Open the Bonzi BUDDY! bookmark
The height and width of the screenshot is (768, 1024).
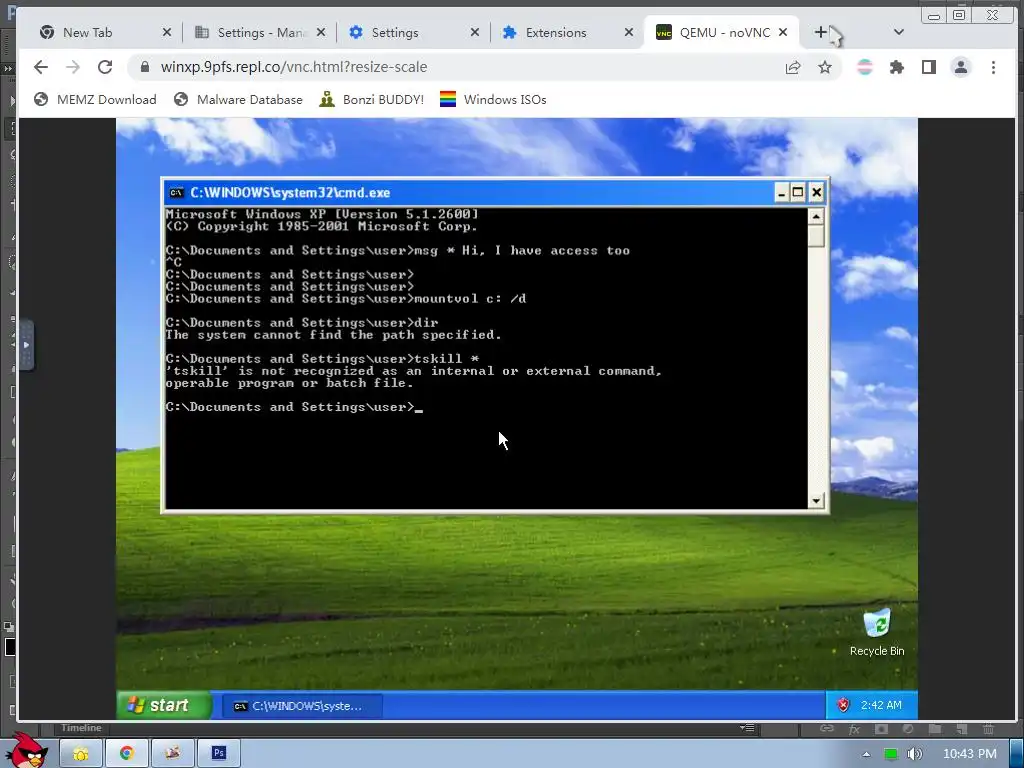(372, 99)
